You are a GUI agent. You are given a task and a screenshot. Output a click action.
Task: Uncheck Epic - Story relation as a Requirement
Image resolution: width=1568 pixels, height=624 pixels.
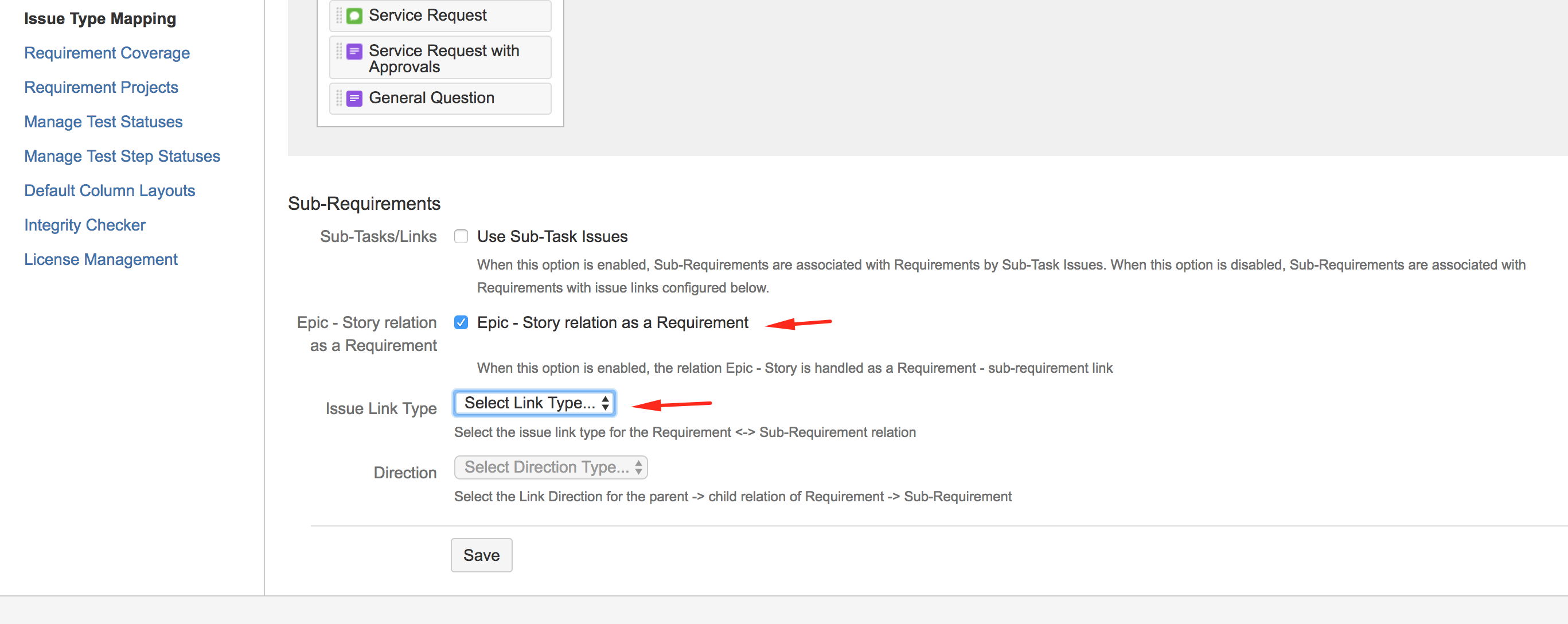point(461,322)
